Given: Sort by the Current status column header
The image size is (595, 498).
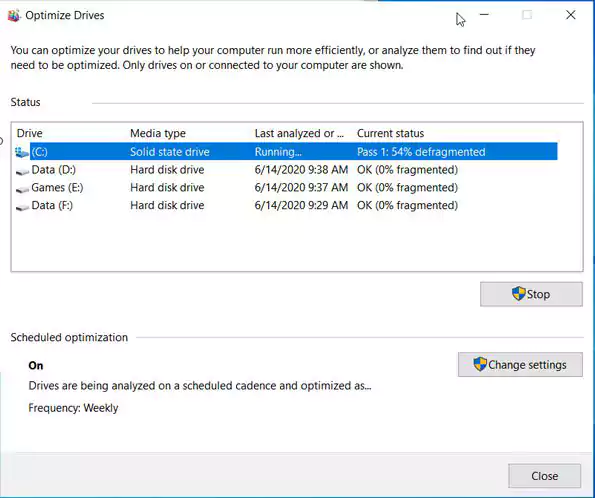Looking at the screenshot, I should click(390, 134).
